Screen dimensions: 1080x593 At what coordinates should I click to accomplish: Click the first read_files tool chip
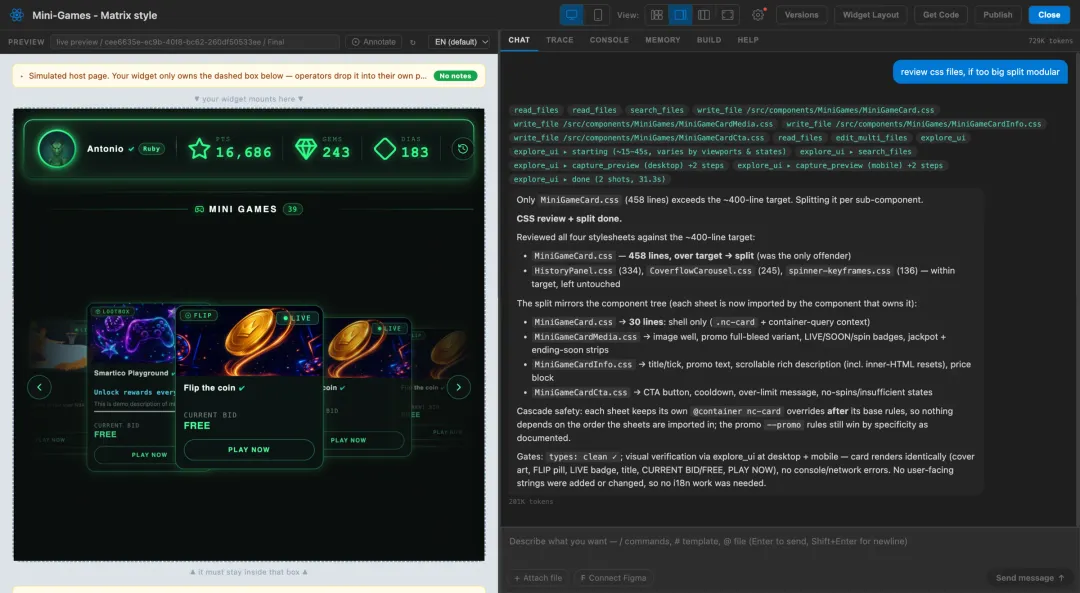(536, 110)
